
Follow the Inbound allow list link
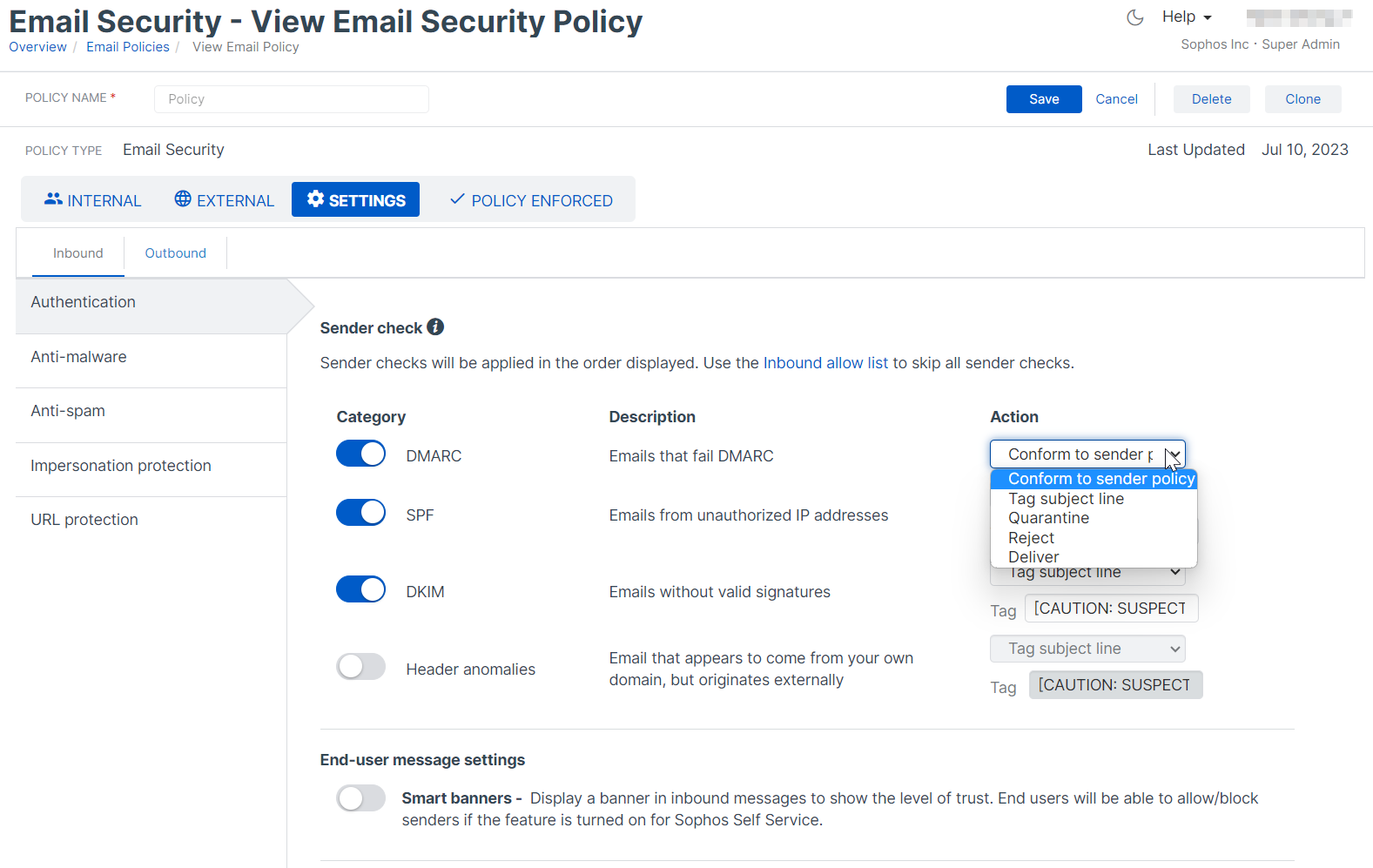[825, 363]
